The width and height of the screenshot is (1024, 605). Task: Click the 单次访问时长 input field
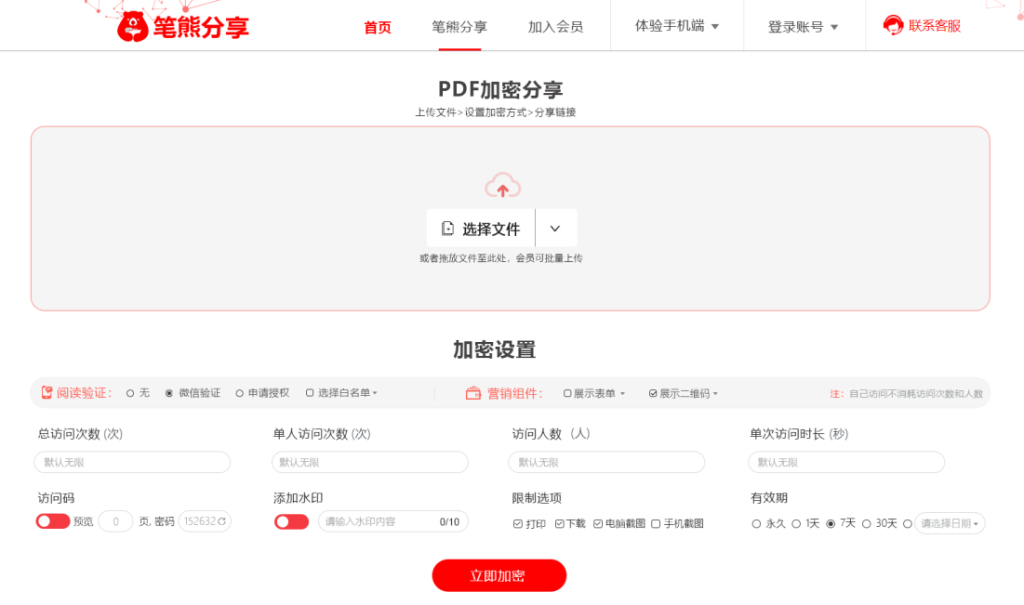(x=846, y=462)
